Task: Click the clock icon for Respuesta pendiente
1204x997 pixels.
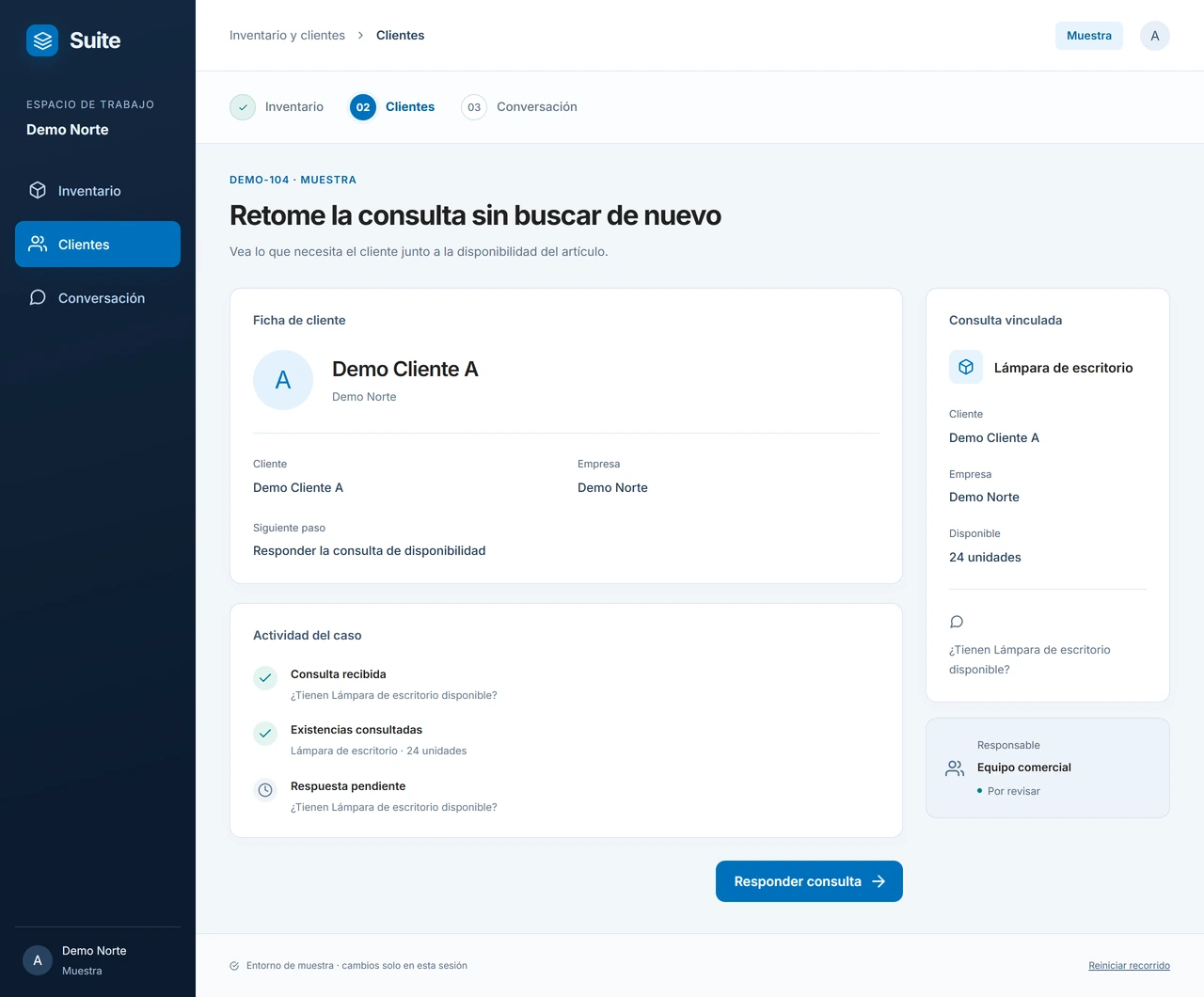Action: point(265,789)
